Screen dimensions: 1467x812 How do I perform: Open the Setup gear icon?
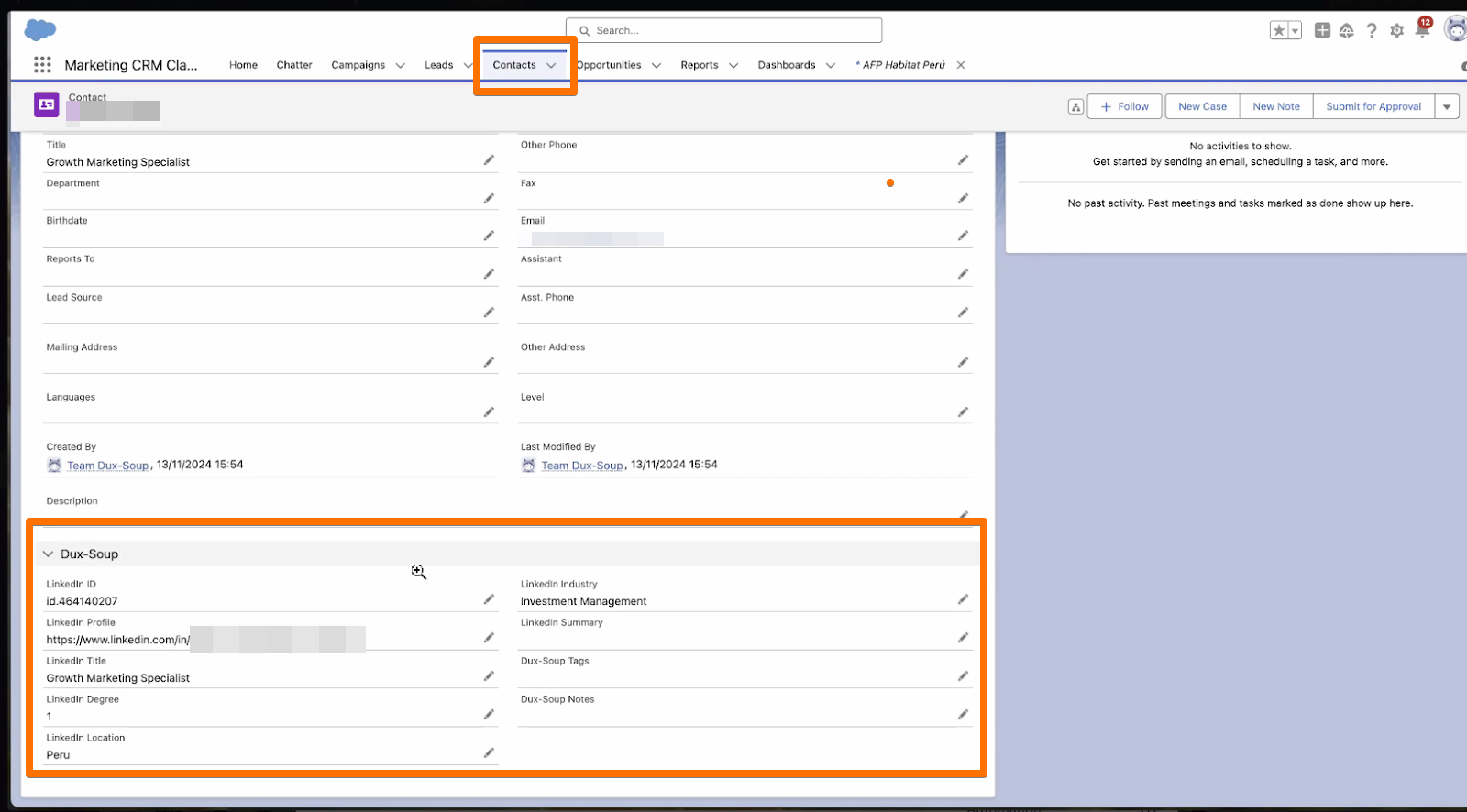1396,31
